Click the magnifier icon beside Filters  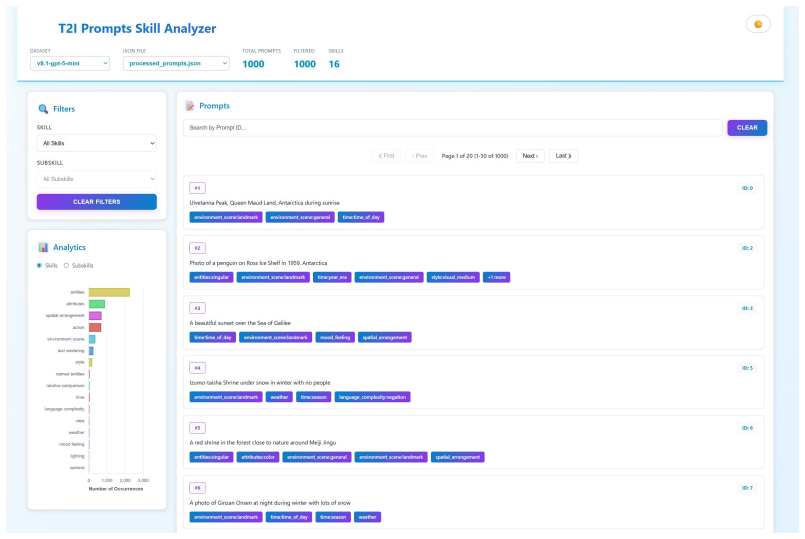pyautogui.click(x=43, y=109)
